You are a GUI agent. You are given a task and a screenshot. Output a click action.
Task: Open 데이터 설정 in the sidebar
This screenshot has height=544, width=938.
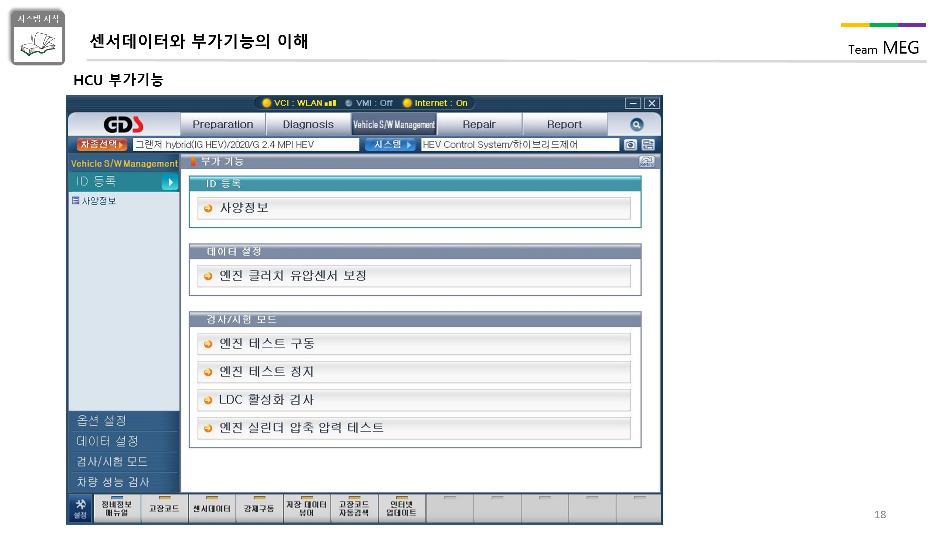(x=124, y=441)
